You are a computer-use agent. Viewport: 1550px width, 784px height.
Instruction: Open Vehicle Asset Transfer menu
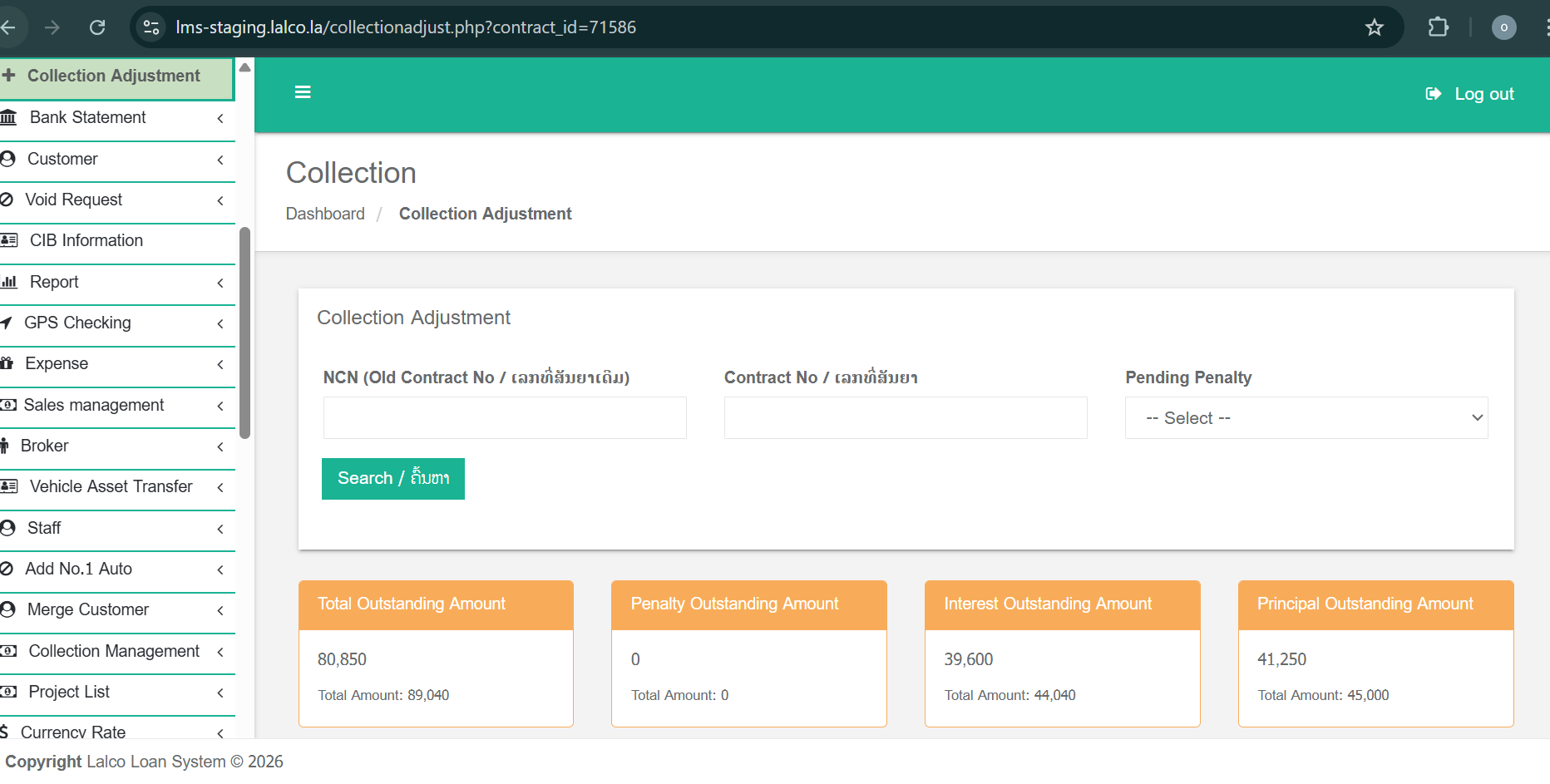coord(111,486)
